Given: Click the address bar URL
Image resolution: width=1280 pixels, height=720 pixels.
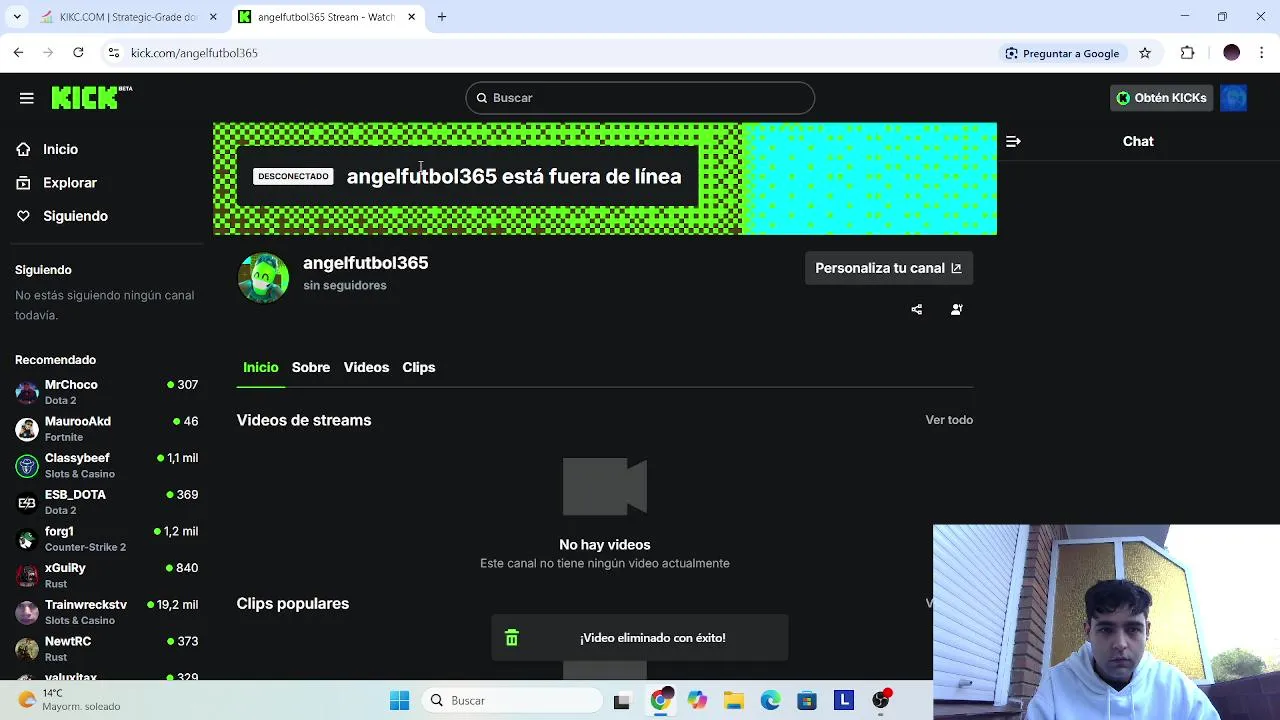Looking at the screenshot, I should point(194,53).
